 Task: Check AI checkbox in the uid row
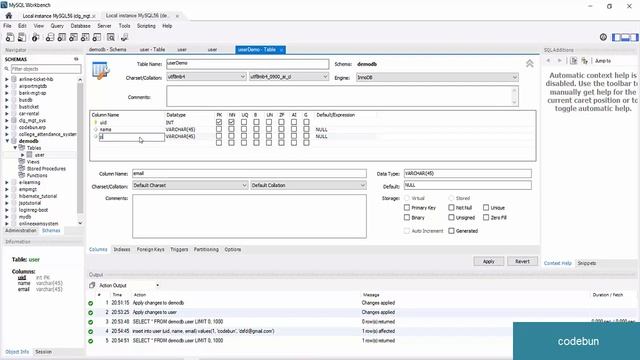pyautogui.click(x=294, y=122)
